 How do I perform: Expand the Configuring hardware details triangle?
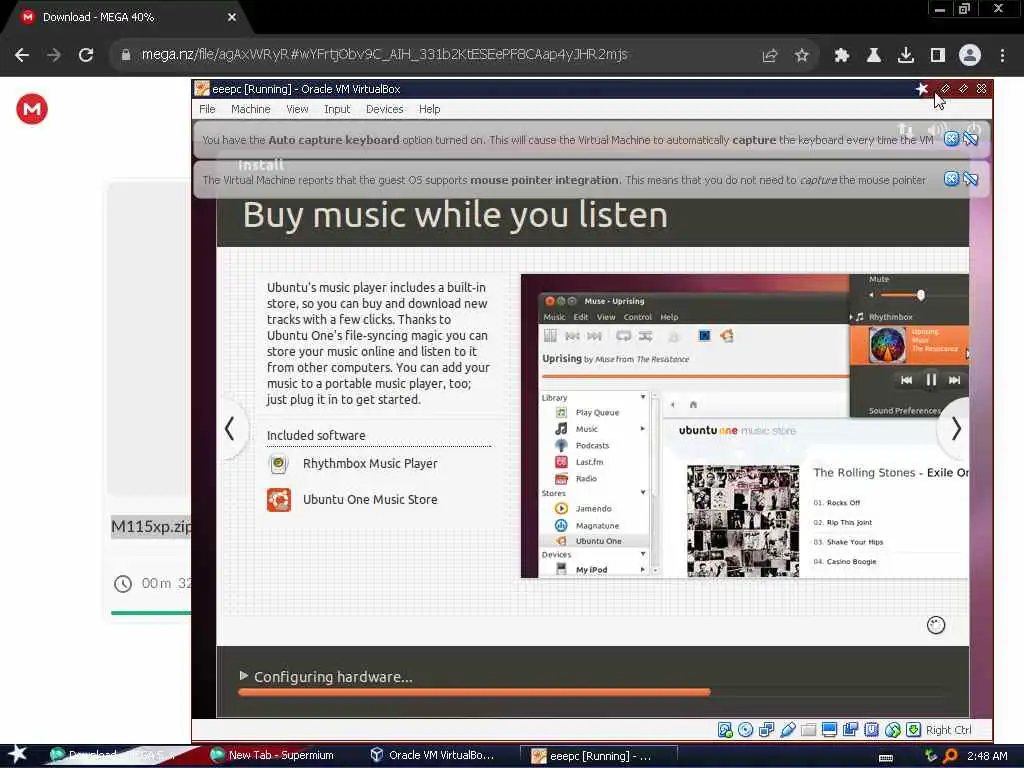244,676
